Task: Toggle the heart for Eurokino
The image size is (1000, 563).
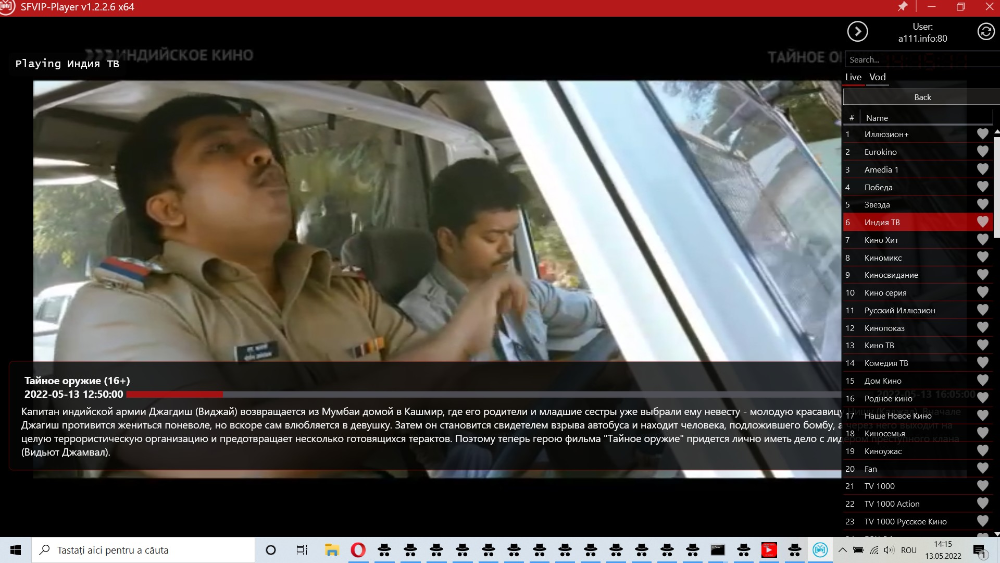Action: click(x=982, y=152)
